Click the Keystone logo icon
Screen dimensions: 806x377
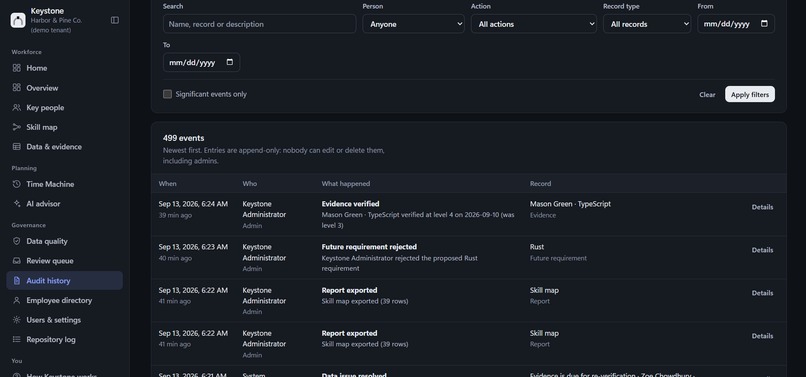point(18,20)
